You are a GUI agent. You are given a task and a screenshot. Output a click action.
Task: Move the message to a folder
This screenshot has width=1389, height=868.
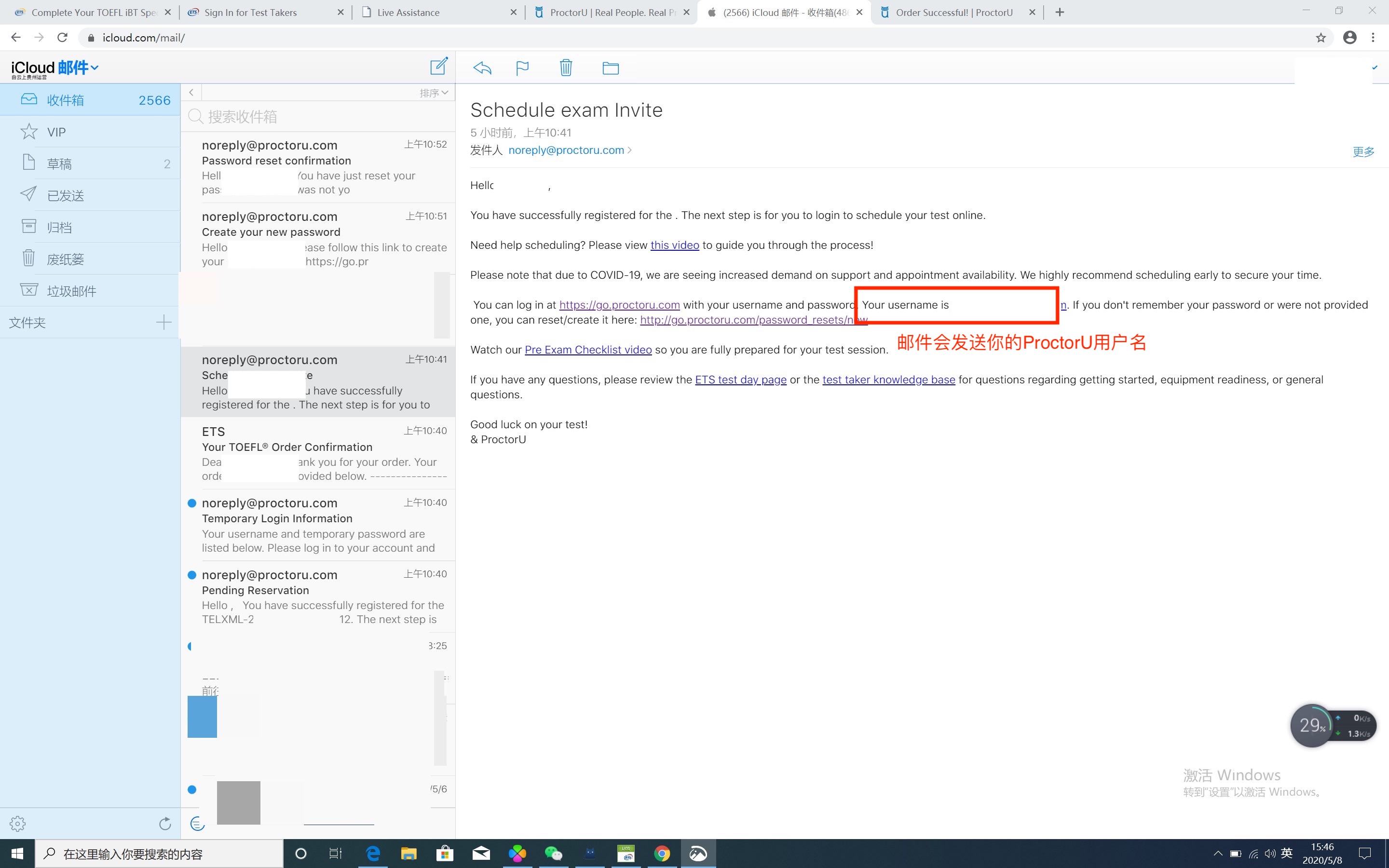[610, 68]
